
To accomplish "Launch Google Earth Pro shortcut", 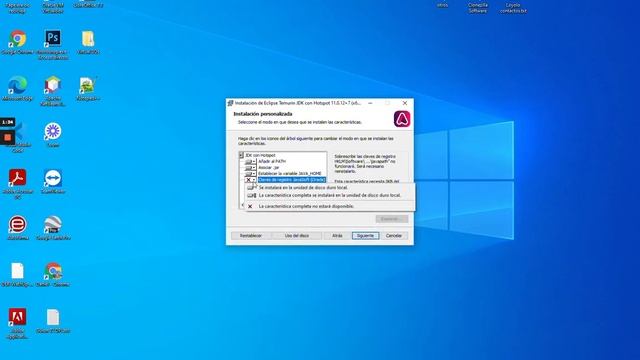I will pyautogui.click(x=53, y=224).
